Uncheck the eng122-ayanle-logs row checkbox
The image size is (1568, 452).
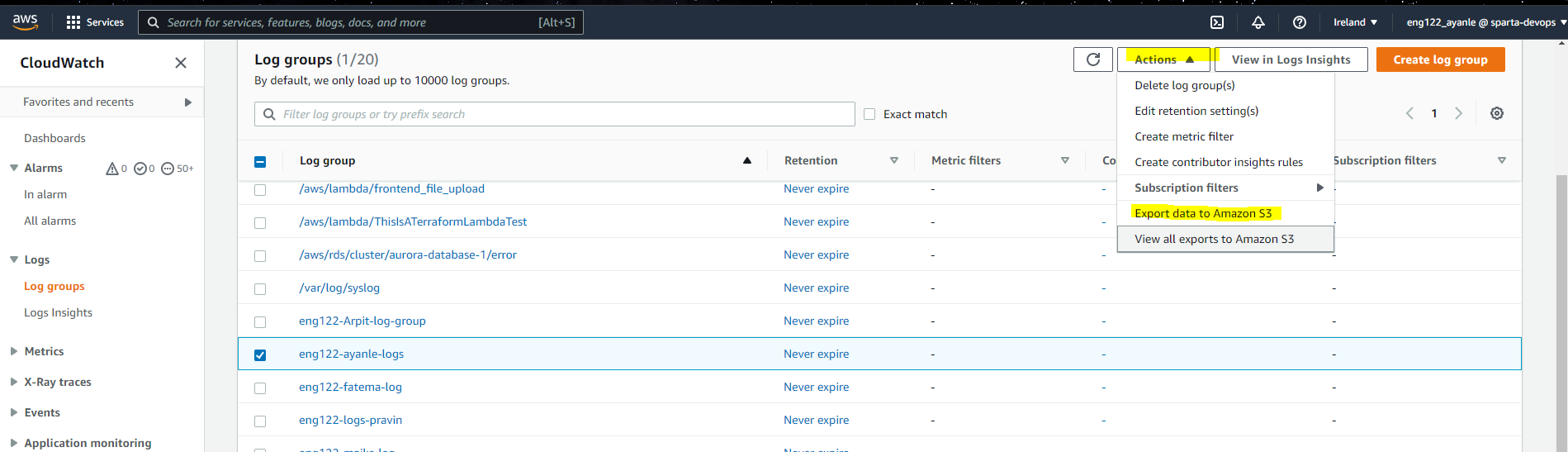[260, 355]
